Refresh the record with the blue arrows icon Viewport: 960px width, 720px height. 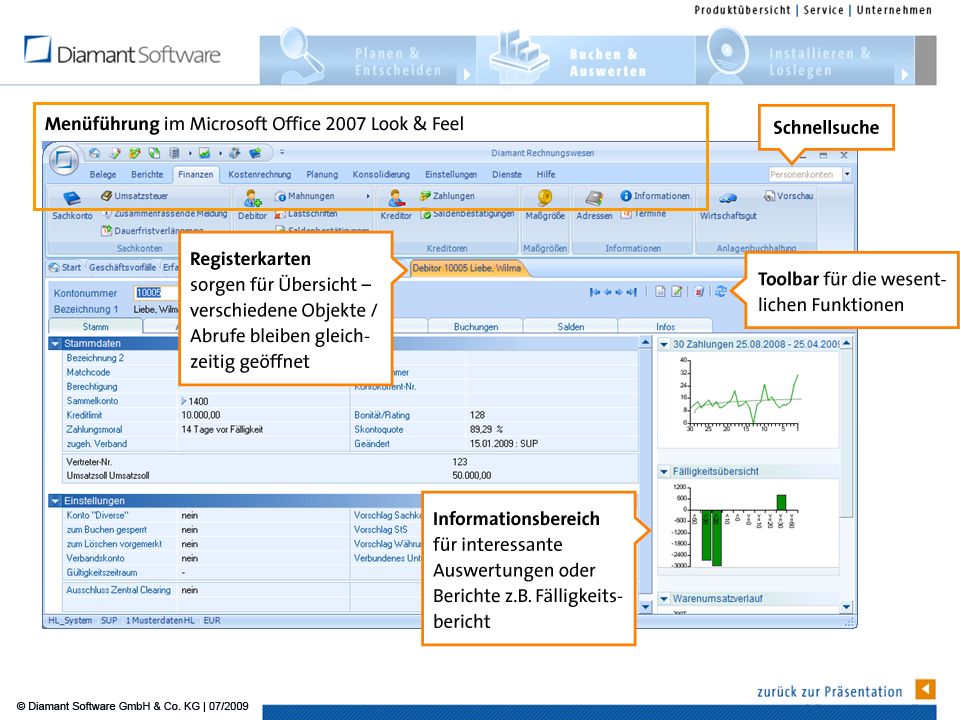721,291
